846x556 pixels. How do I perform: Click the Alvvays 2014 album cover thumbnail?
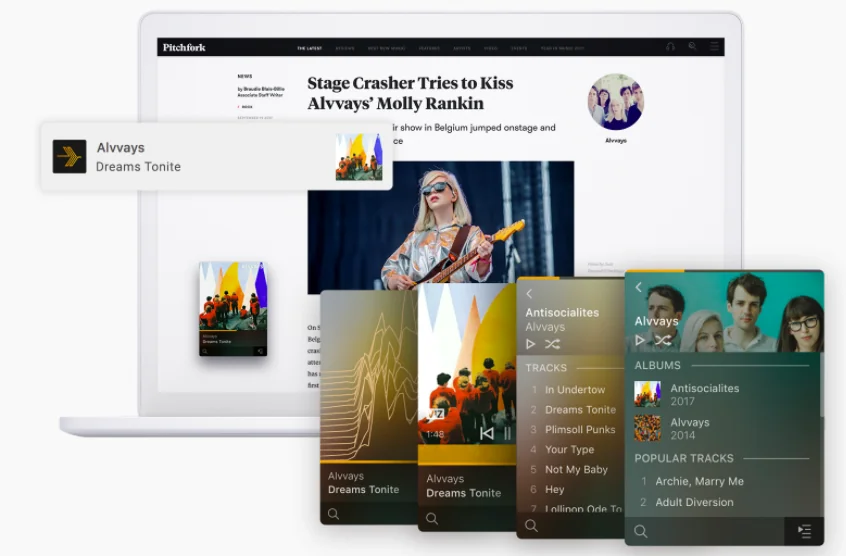click(647, 428)
